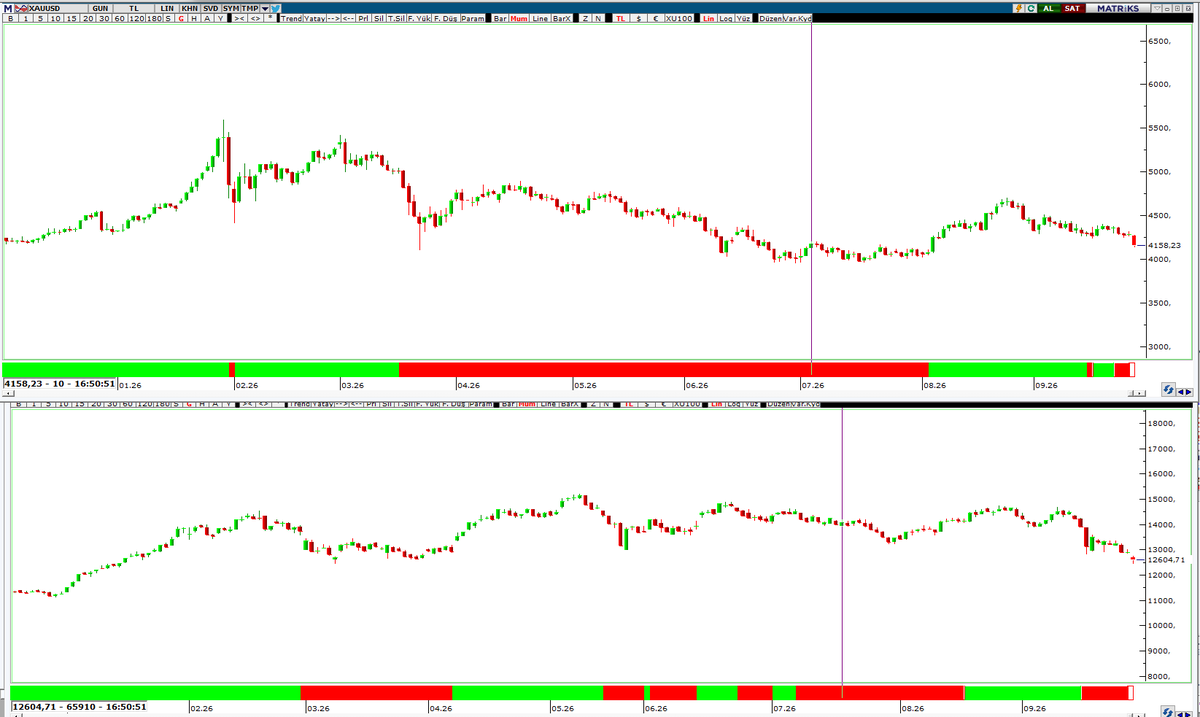Switch chart style to BarX
This screenshot has width=1200, height=717.
[562, 19]
